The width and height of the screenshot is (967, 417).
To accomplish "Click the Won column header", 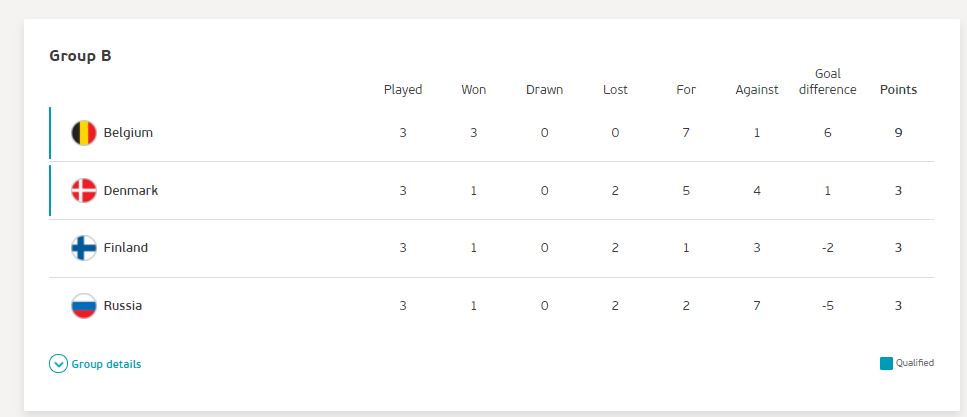I will [474, 89].
